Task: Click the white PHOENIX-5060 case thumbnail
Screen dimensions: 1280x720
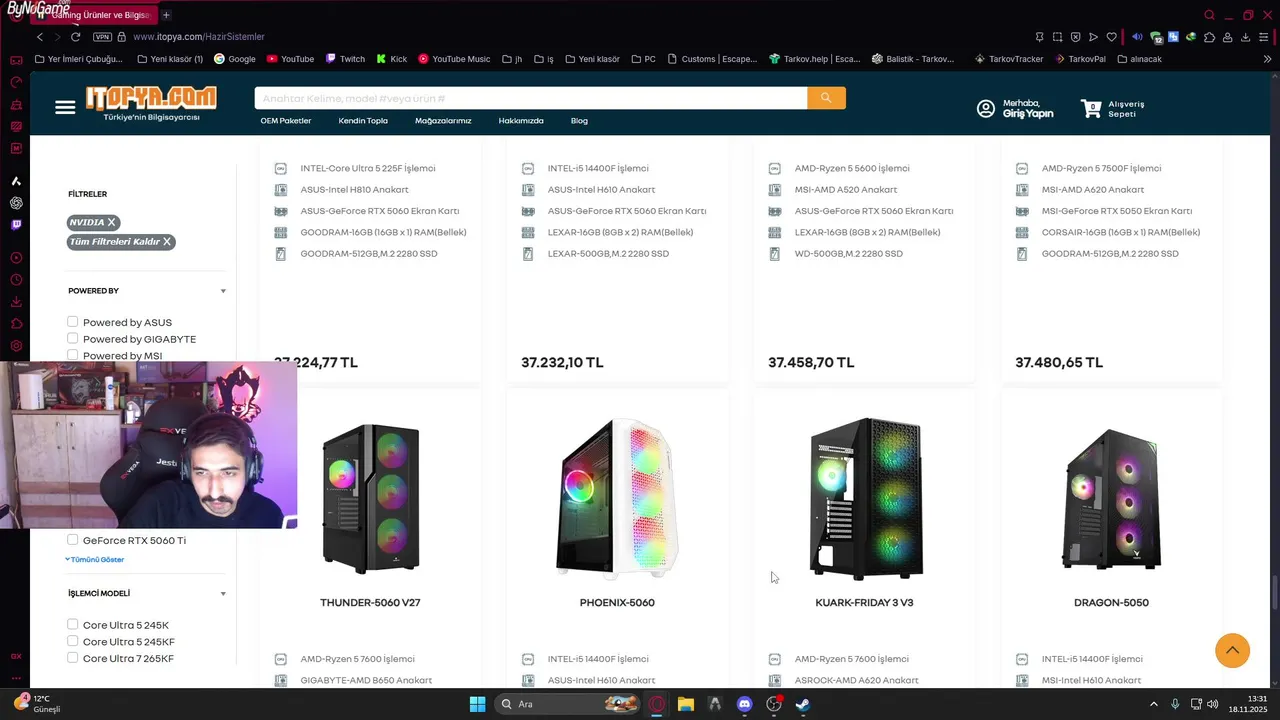Action: click(617, 498)
